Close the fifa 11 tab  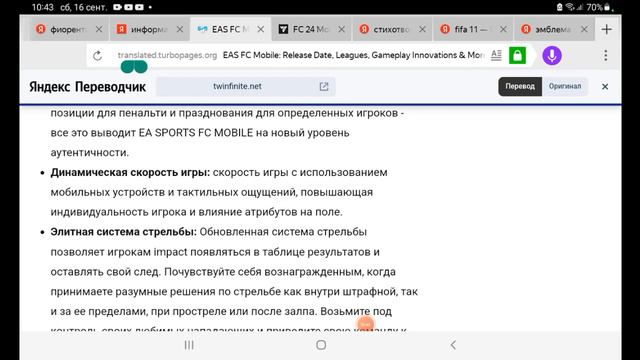tap(503, 29)
